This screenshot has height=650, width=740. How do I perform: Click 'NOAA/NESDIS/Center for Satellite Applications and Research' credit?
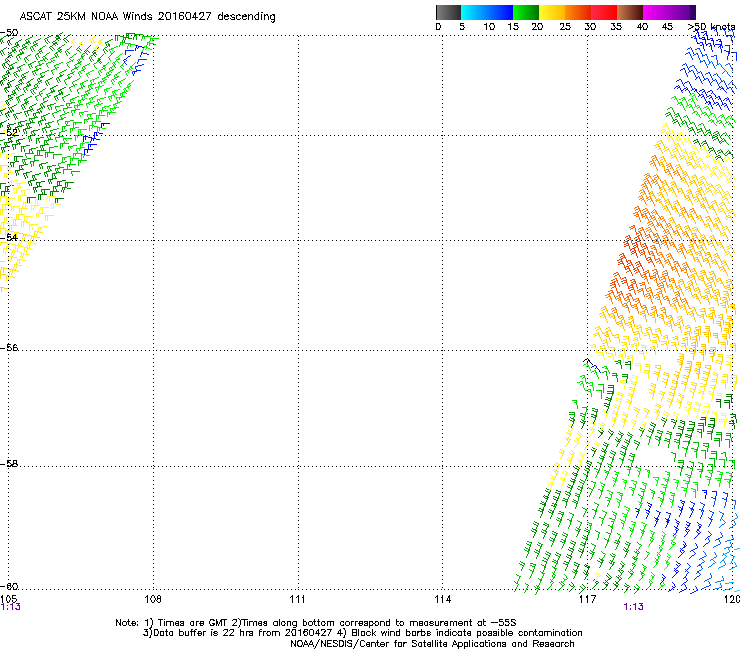tap(432, 644)
